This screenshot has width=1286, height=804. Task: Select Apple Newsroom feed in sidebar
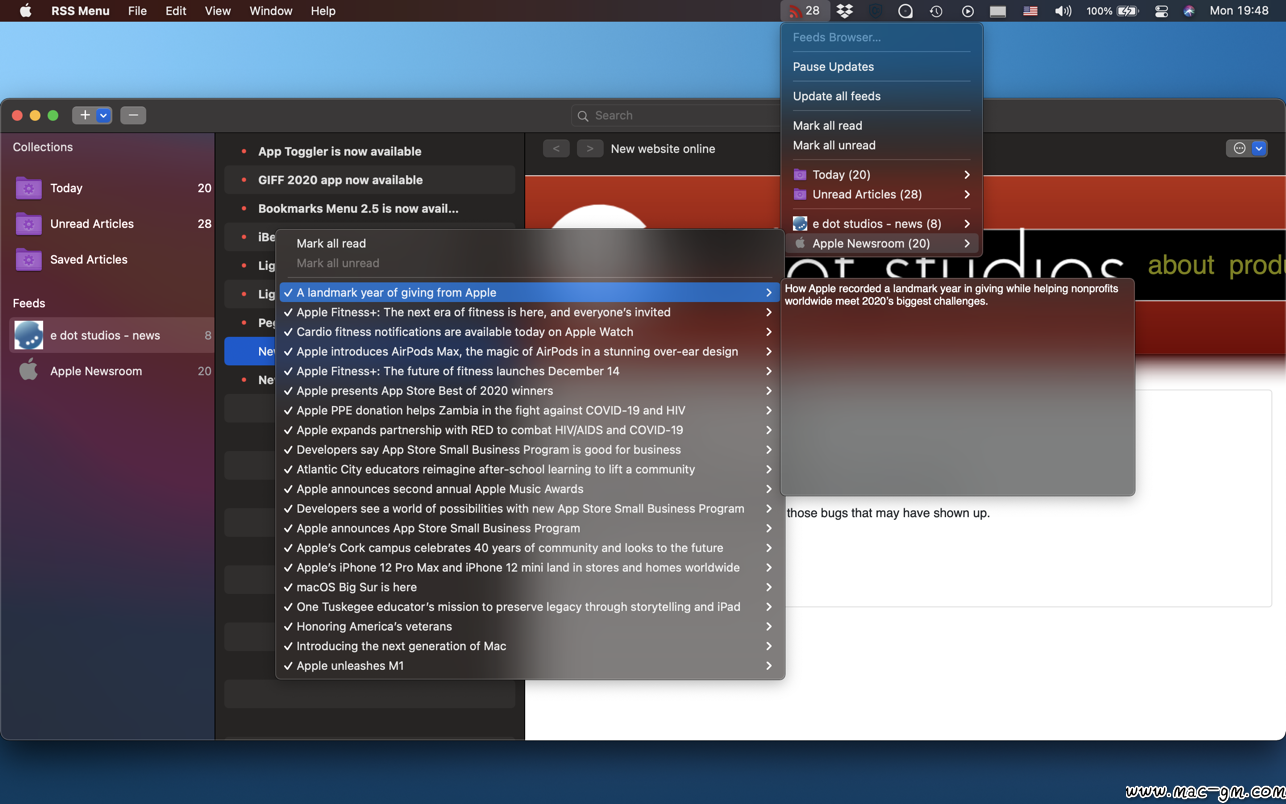point(112,371)
